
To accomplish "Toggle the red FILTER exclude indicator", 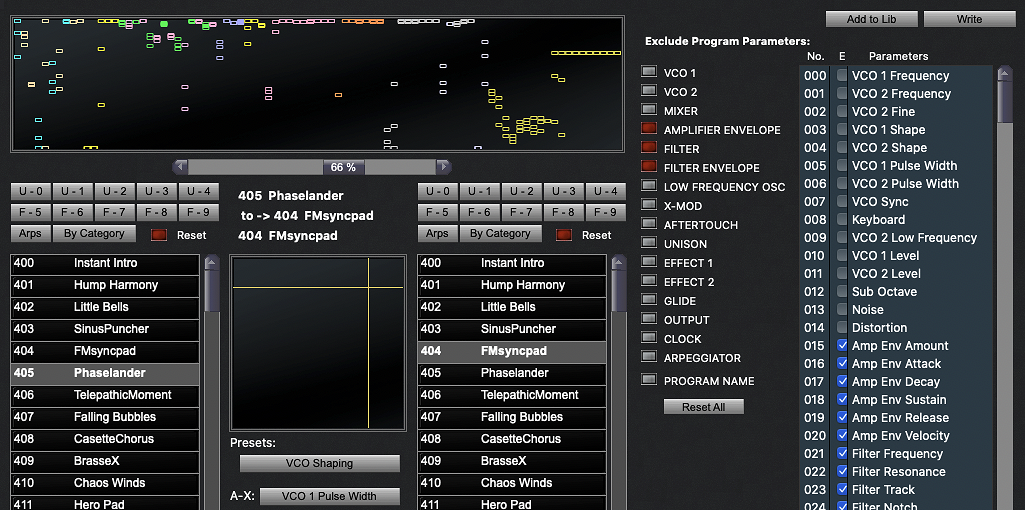I will (x=648, y=147).
